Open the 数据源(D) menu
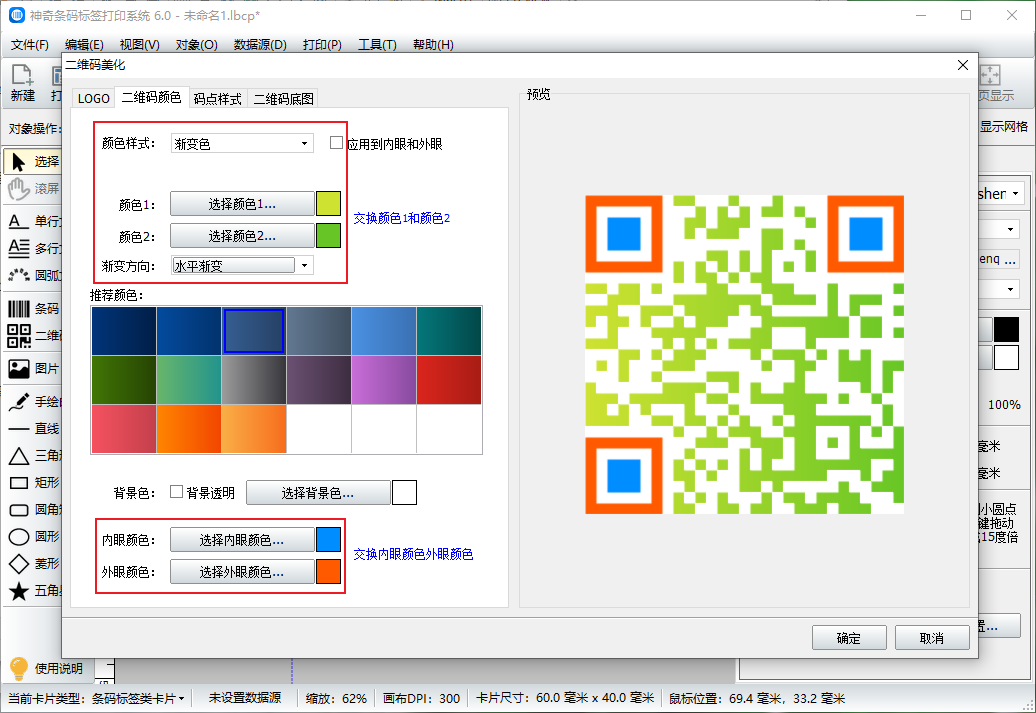Screen dimensions: 1036x713 (x=260, y=44)
